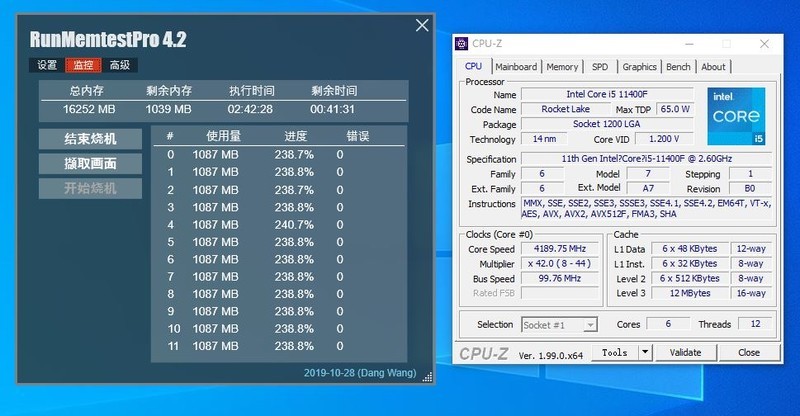This screenshot has height=416, width=800.
Task: Click the L1 Inst. value 6 x 32 KBytes
Action: (690, 263)
